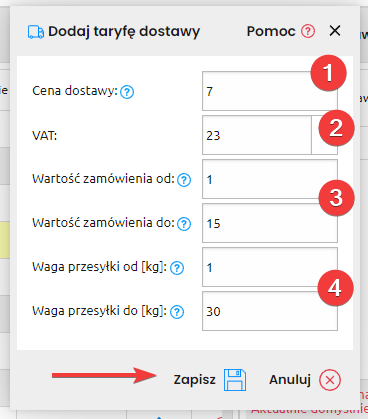Click the Zapisz button label
The height and width of the screenshot is (419, 368).
(x=194, y=380)
